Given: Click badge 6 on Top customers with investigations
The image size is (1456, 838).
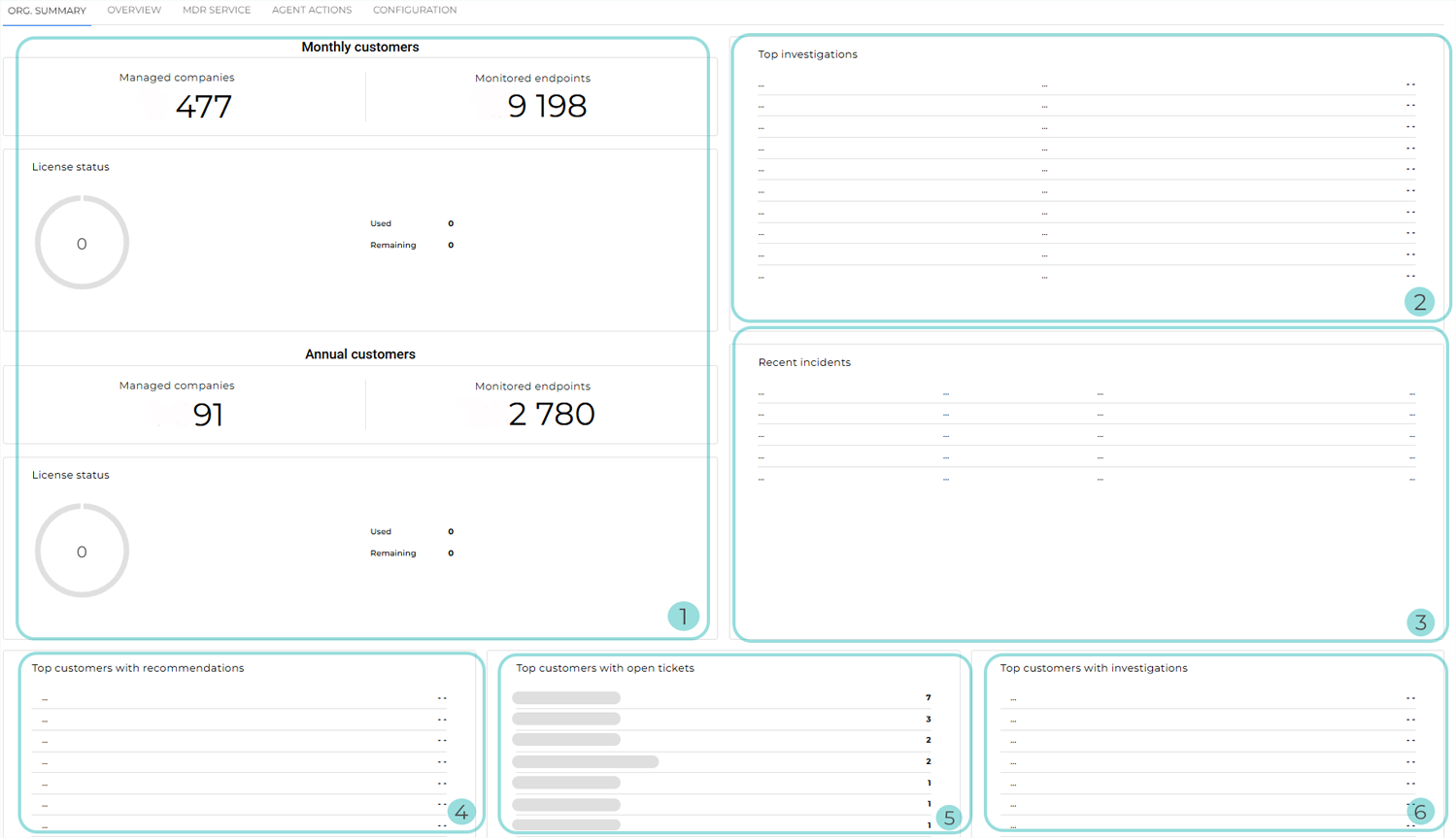Looking at the screenshot, I should (x=1422, y=811).
